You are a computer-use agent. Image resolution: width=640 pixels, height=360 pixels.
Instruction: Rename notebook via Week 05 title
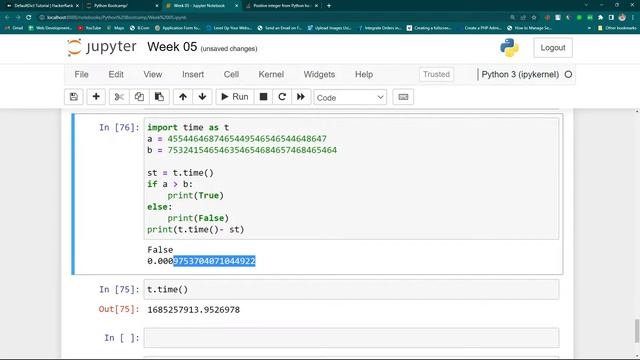[x=172, y=47]
